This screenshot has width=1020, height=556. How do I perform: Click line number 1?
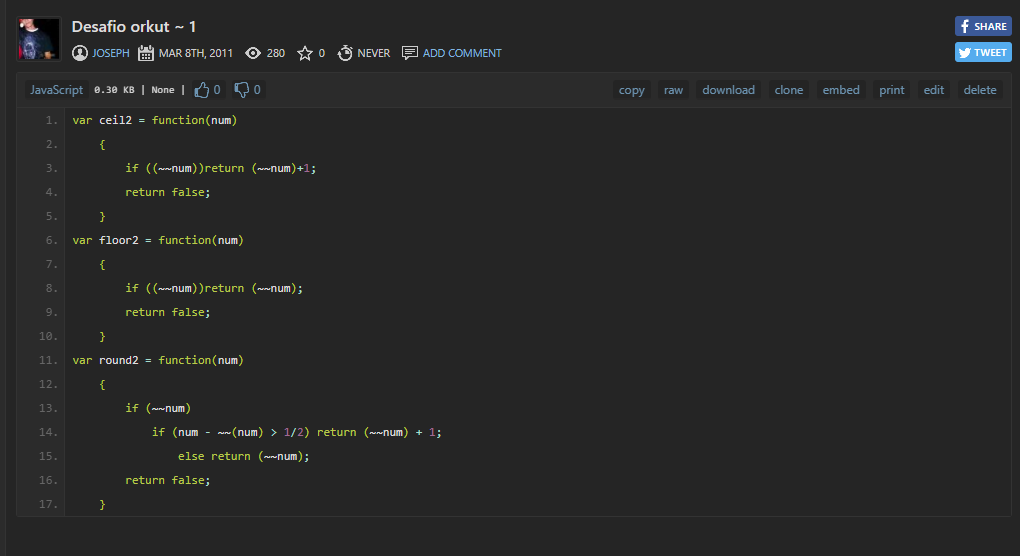coord(51,120)
